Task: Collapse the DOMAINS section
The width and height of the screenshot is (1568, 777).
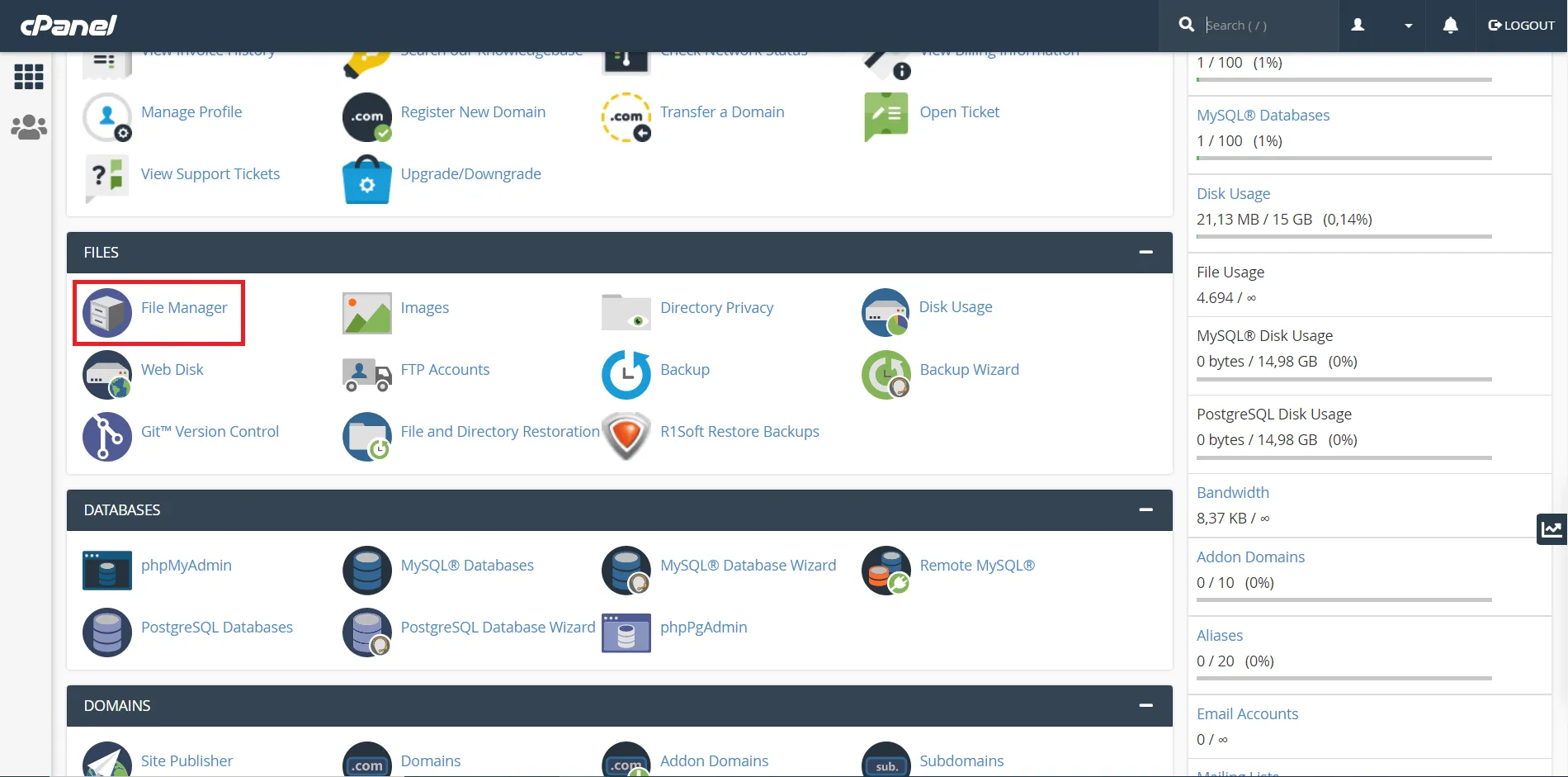Action: point(1145,705)
